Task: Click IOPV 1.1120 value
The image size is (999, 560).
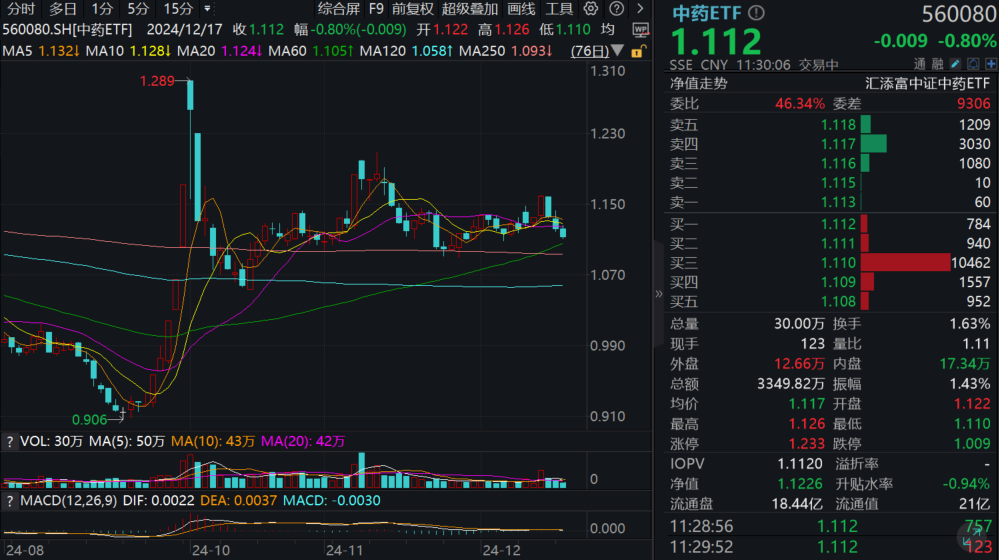Action: 800,464
